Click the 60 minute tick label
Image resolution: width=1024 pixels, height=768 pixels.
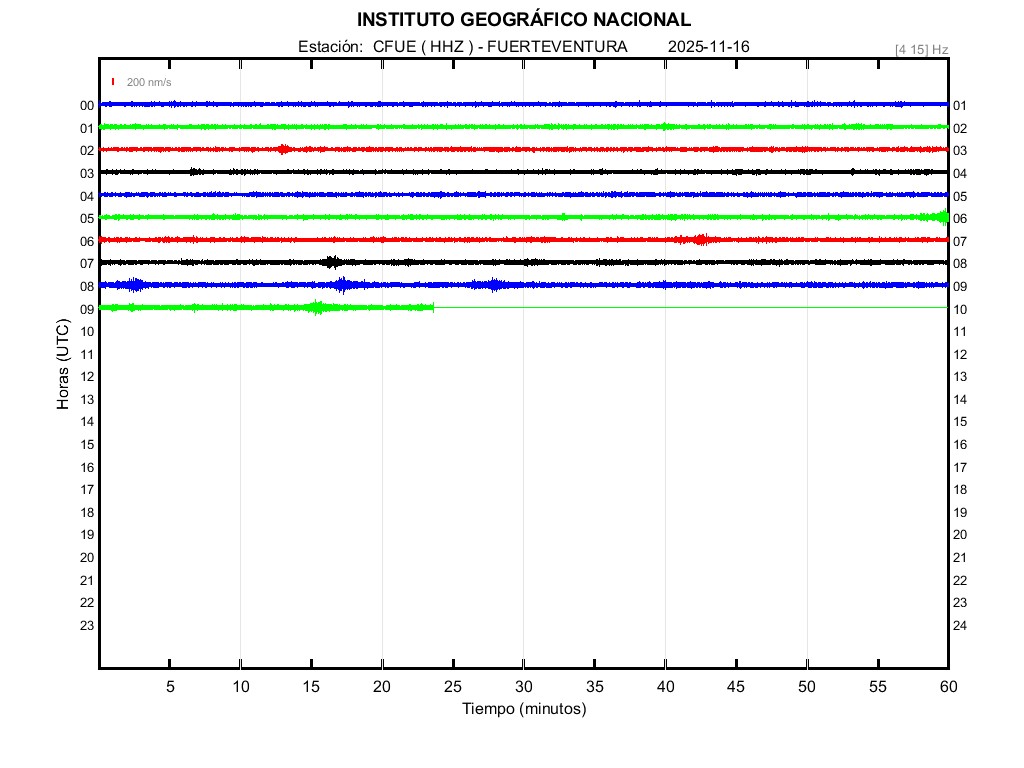tap(947, 687)
